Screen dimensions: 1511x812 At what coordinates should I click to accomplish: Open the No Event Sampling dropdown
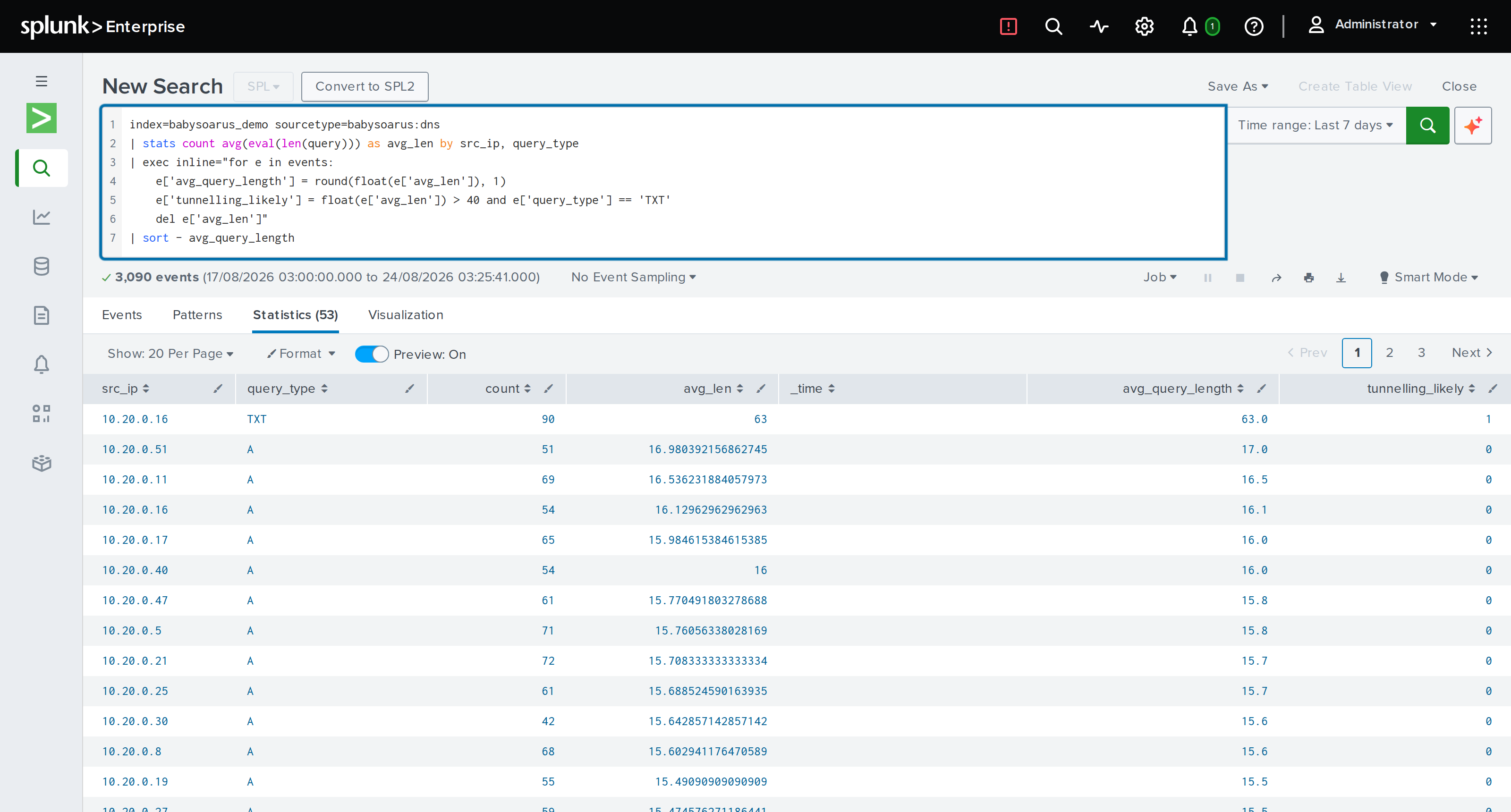[x=634, y=277]
